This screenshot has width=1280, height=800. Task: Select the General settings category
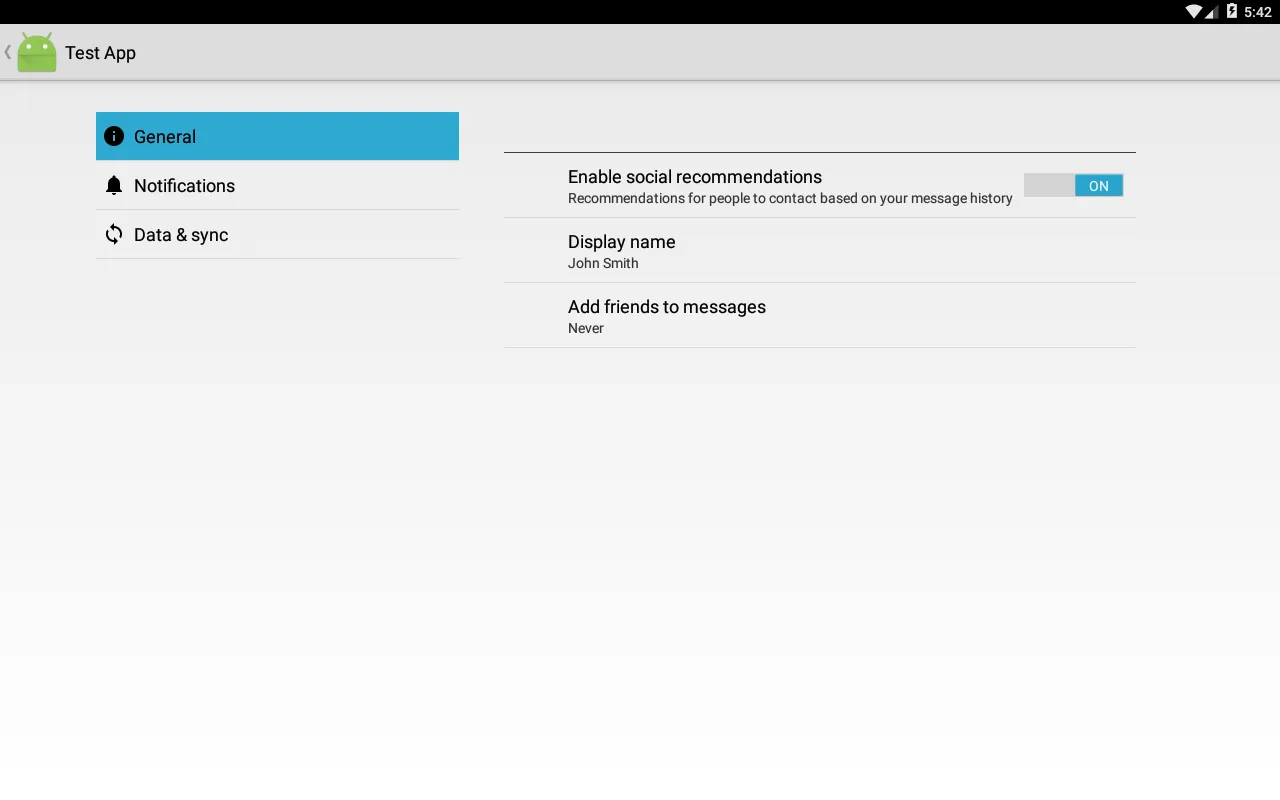pyautogui.click(x=277, y=136)
